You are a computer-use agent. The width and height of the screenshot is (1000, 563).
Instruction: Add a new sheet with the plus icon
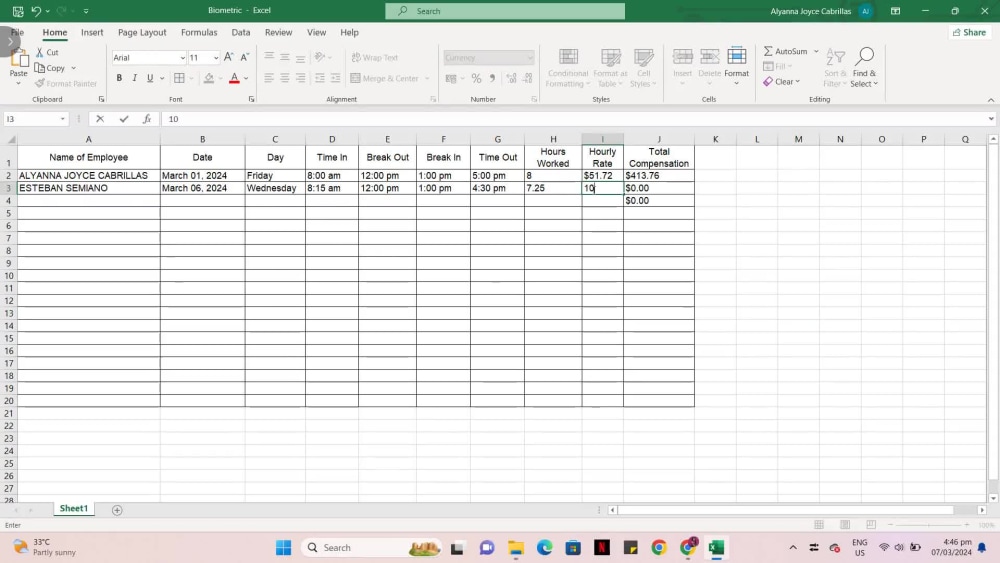(x=117, y=510)
